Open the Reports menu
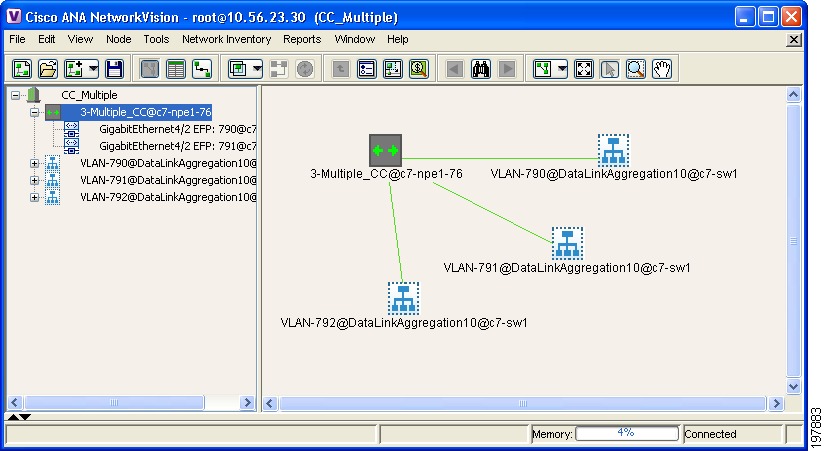This screenshot has width=824, height=451. click(x=302, y=39)
